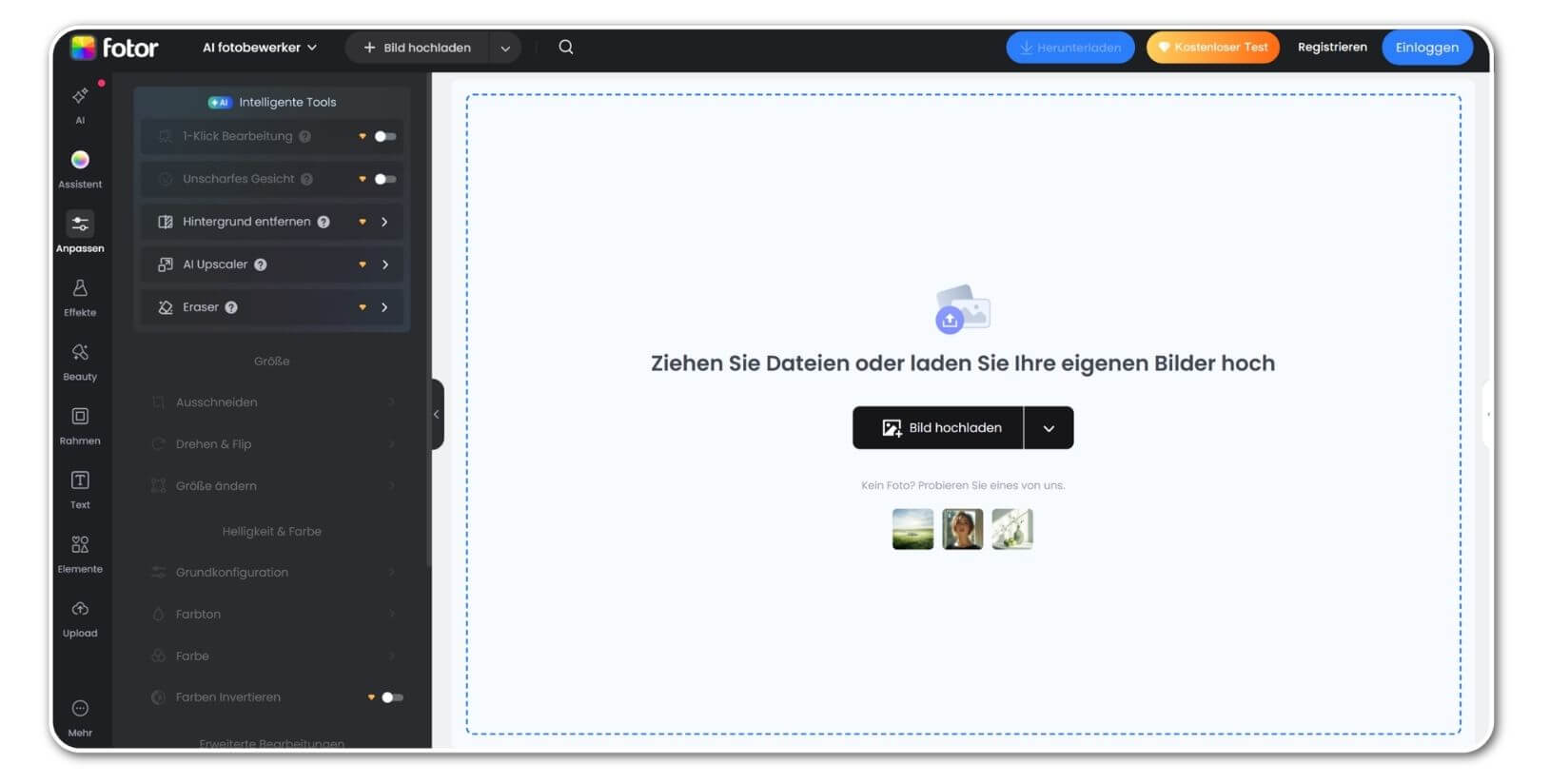Toggle Farben Invertieren switch
Viewport: 1550px width, 784px height.
(392, 697)
